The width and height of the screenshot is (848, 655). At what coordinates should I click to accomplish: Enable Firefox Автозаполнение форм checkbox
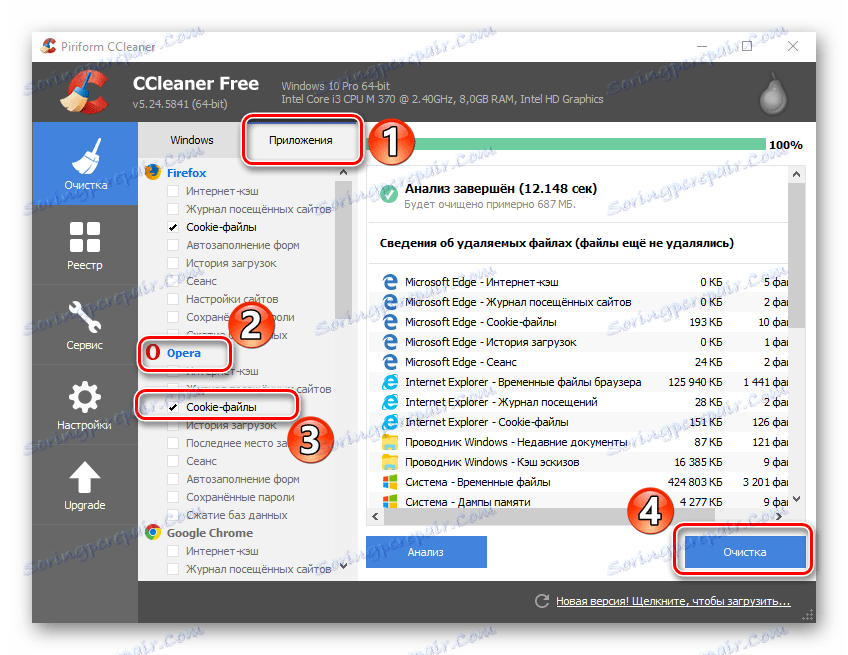(x=173, y=245)
